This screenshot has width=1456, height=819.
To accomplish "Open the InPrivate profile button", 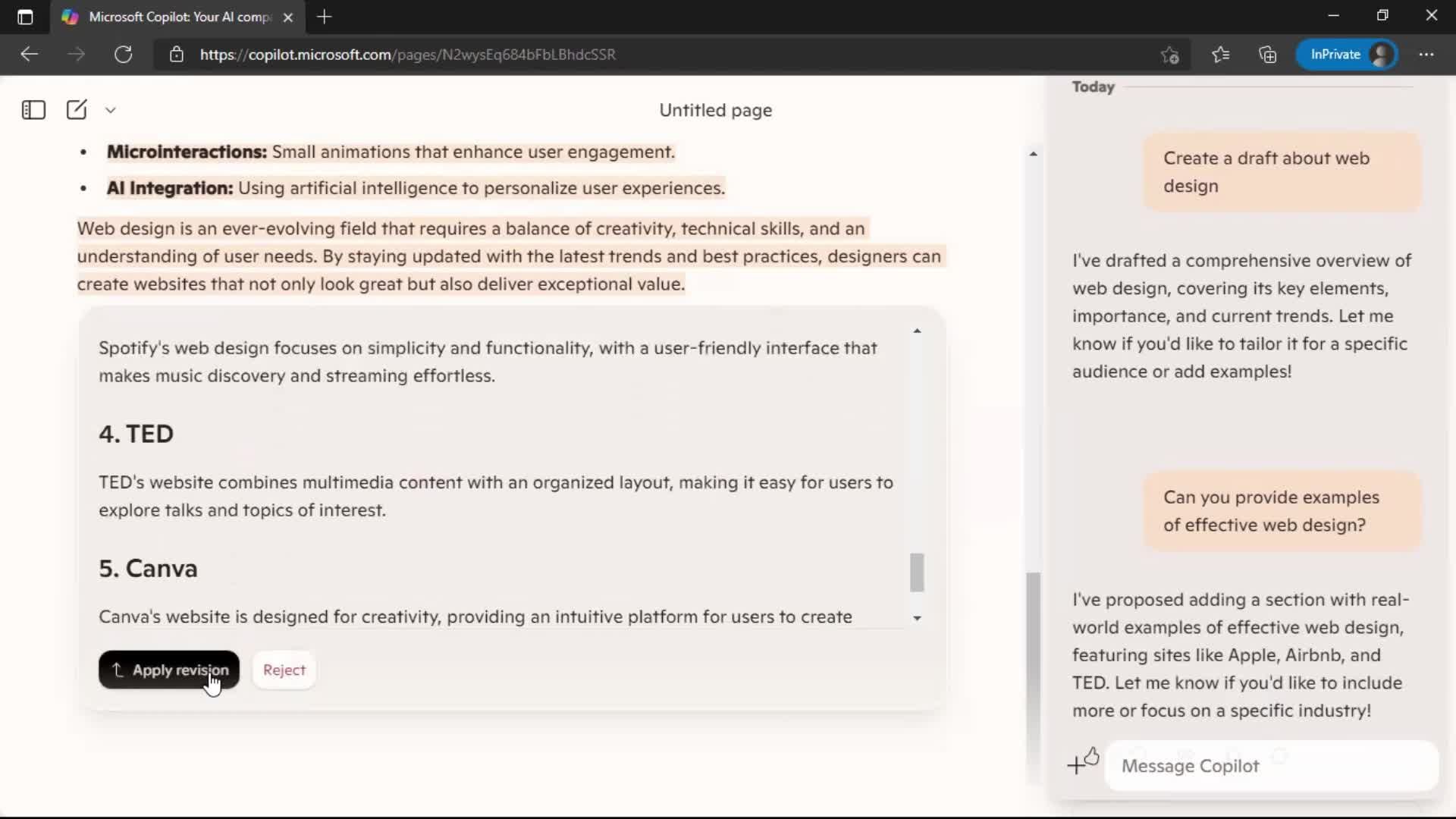I will click(x=1348, y=55).
